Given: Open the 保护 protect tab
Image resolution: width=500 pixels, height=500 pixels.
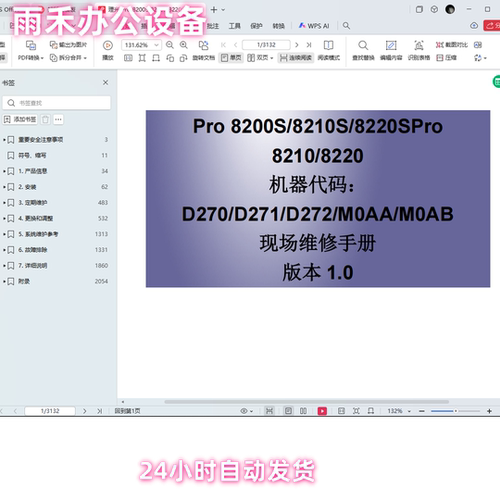Looking at the screenshot, I should click(256, 26).
